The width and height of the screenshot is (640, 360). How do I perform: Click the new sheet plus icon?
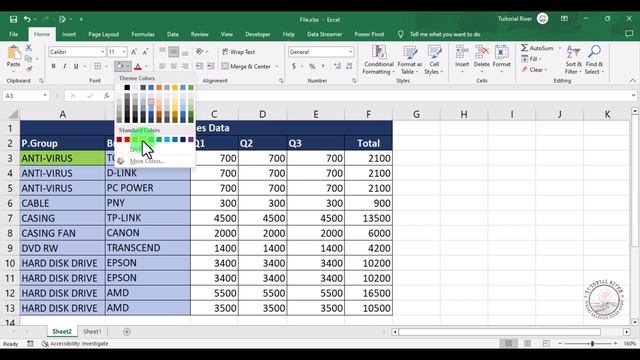(127, 332)
